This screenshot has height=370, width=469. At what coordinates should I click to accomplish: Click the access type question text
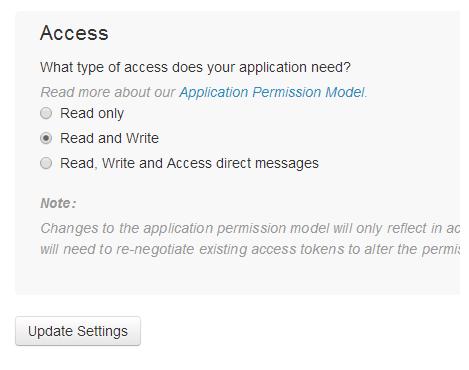tap(195, 67)
